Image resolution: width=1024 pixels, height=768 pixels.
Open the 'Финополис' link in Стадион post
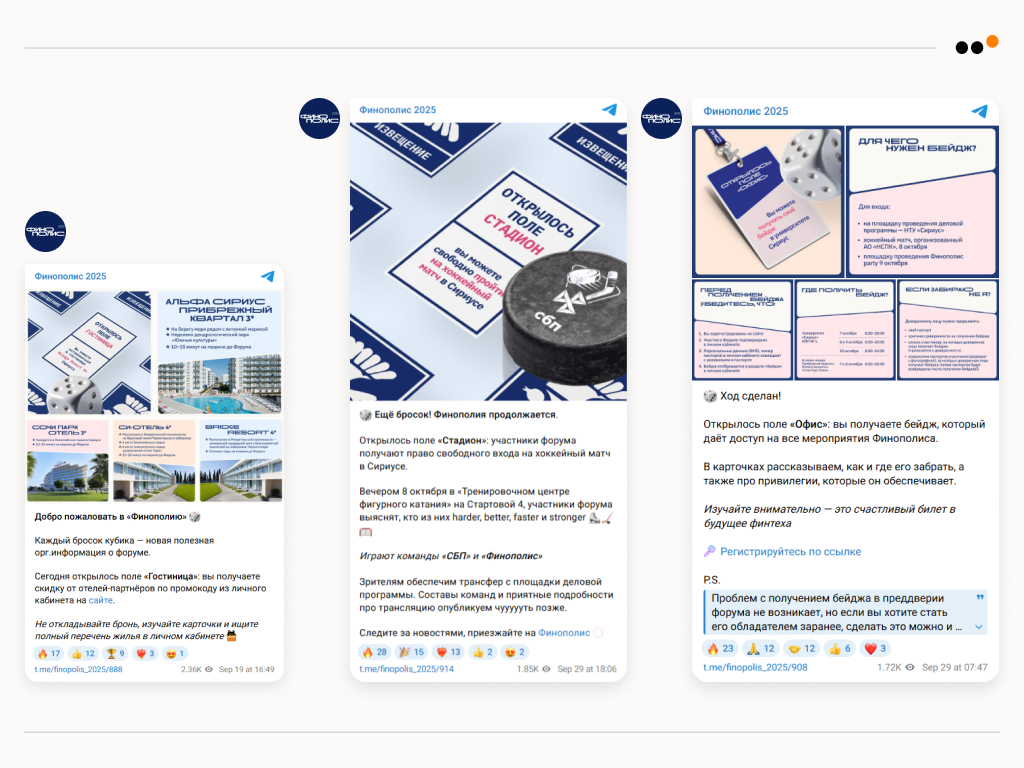pyautogui.click(x=564, y=633)
